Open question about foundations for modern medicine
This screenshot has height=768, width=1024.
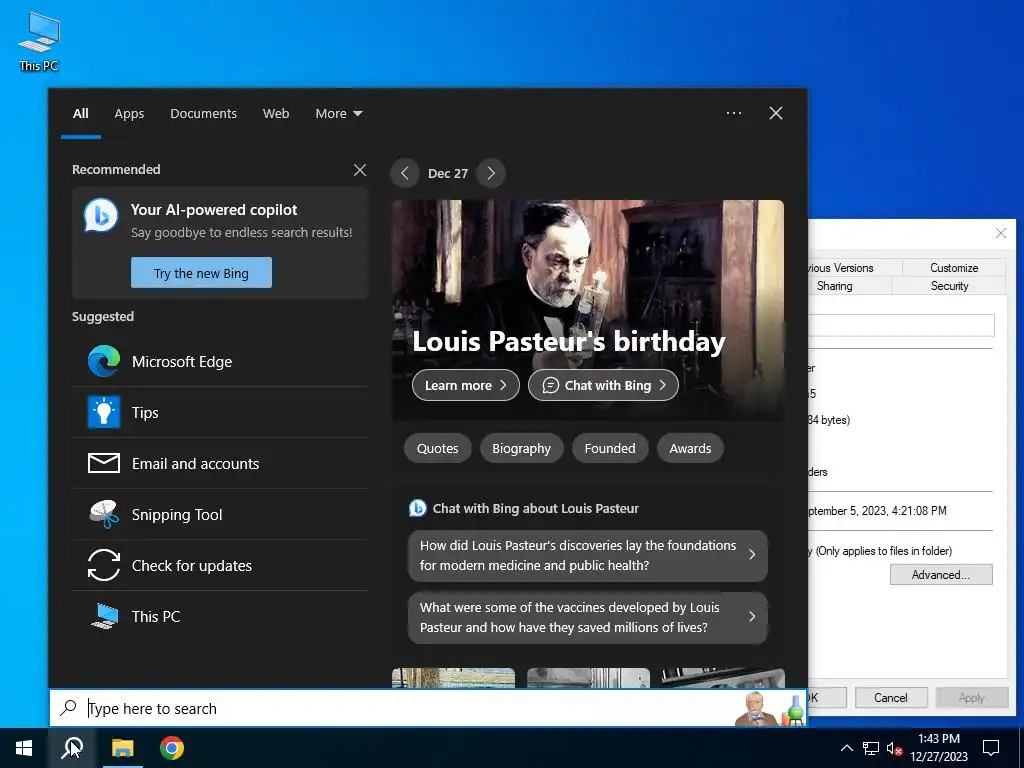pyautogui.click(x=588, y=556)
